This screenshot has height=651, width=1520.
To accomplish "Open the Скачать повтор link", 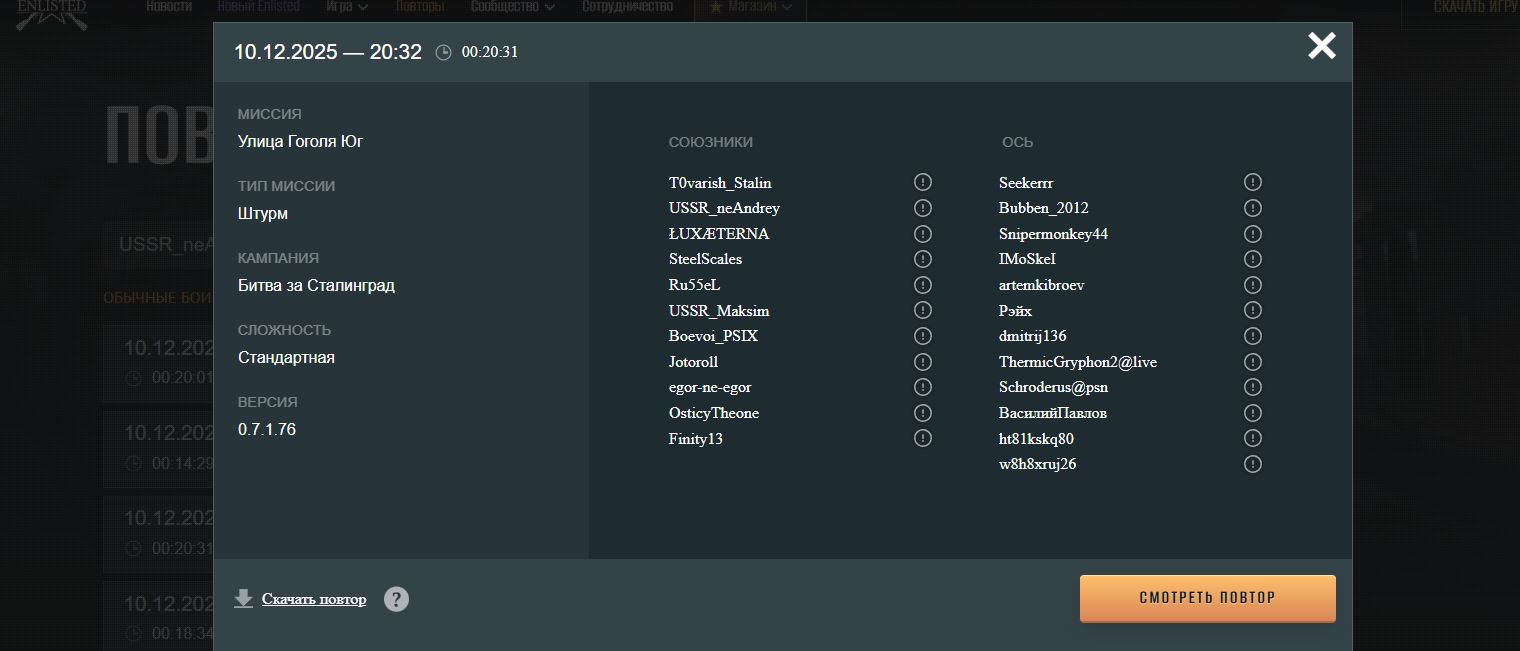I will point(314,599).
